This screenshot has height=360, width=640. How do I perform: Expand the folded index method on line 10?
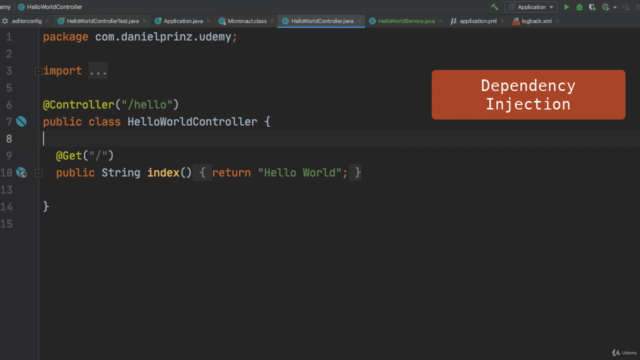click(x=39, y=173)
